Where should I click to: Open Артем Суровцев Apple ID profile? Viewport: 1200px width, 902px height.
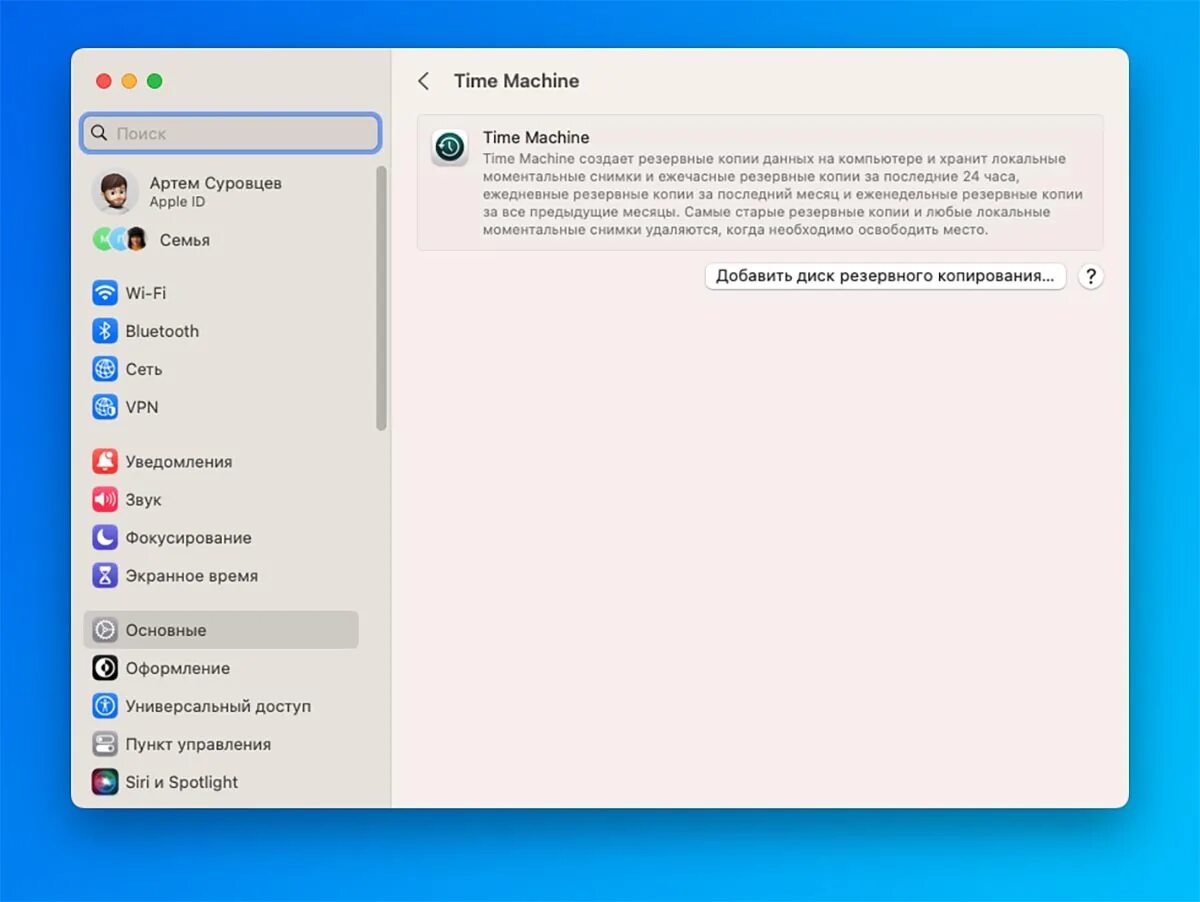tap(221, 192)
